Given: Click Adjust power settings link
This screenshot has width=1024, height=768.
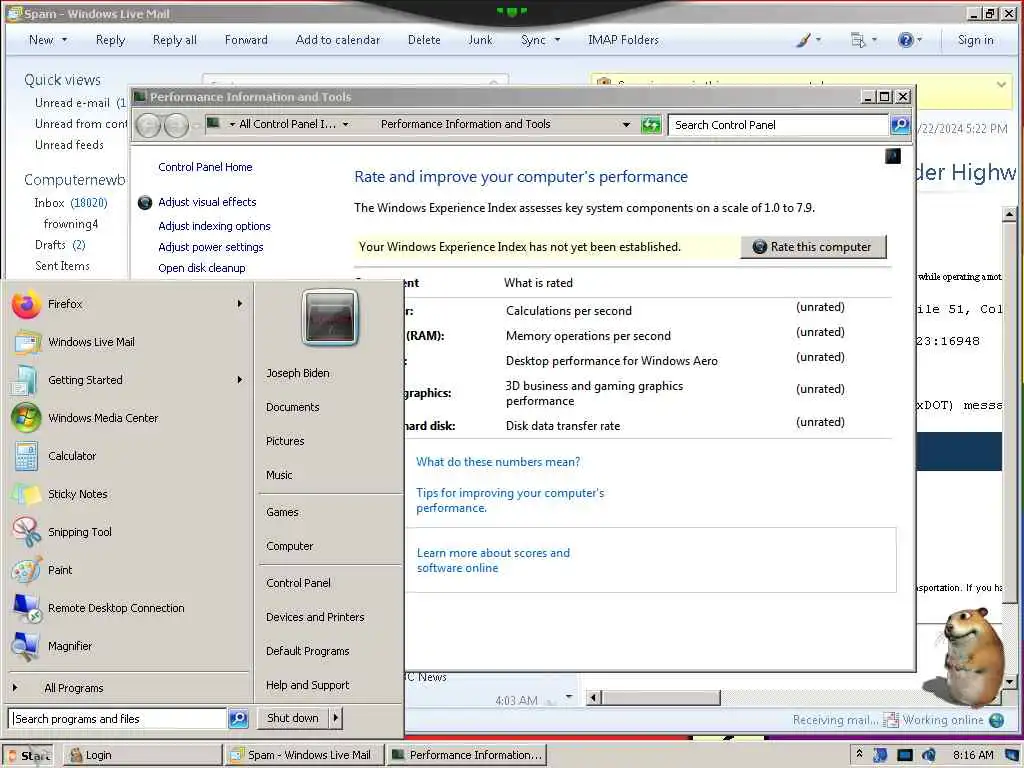Looking at the screenshot, I should pos(210,247).
